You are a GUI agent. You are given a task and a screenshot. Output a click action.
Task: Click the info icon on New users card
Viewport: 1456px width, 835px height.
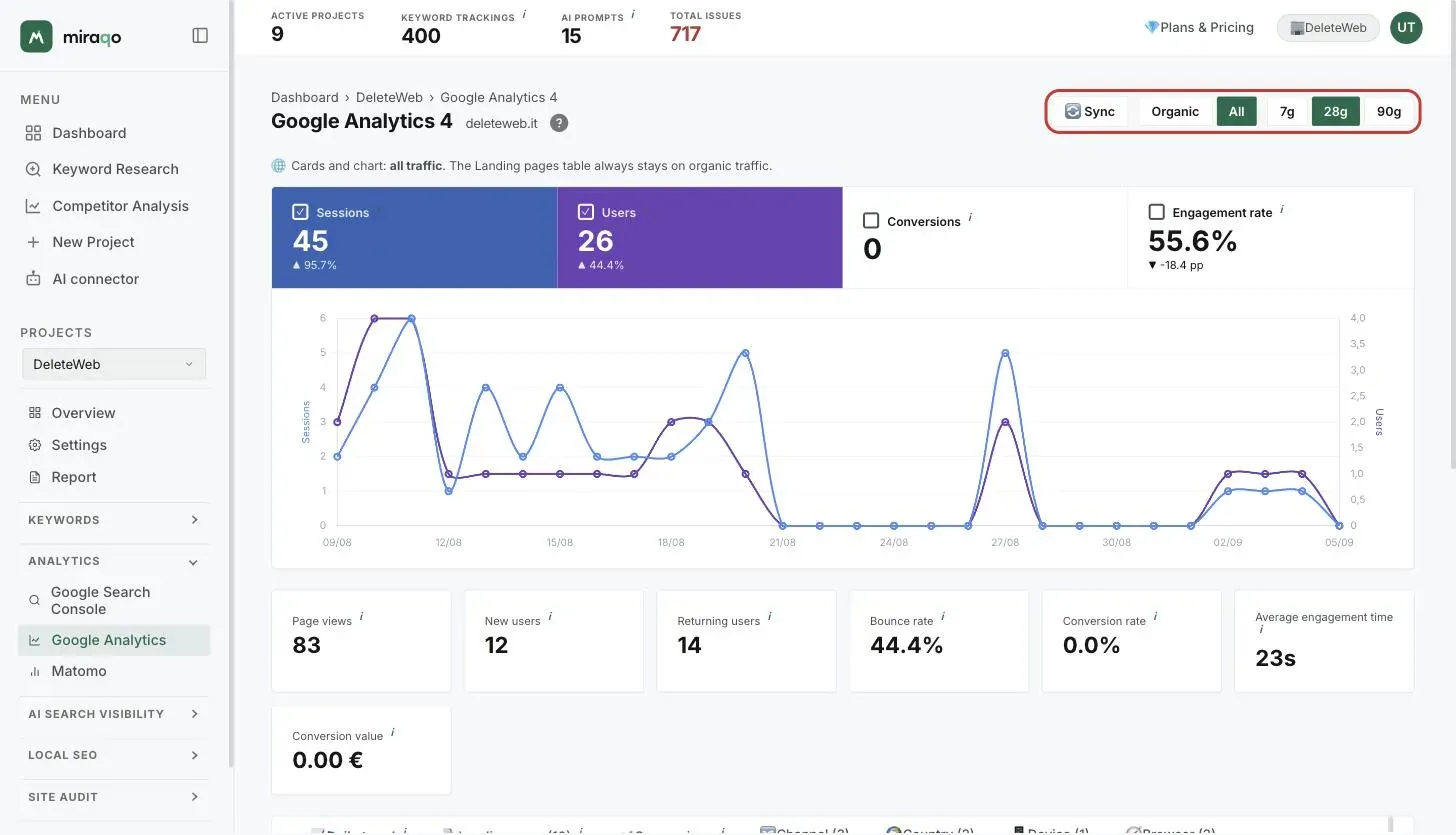550,617
